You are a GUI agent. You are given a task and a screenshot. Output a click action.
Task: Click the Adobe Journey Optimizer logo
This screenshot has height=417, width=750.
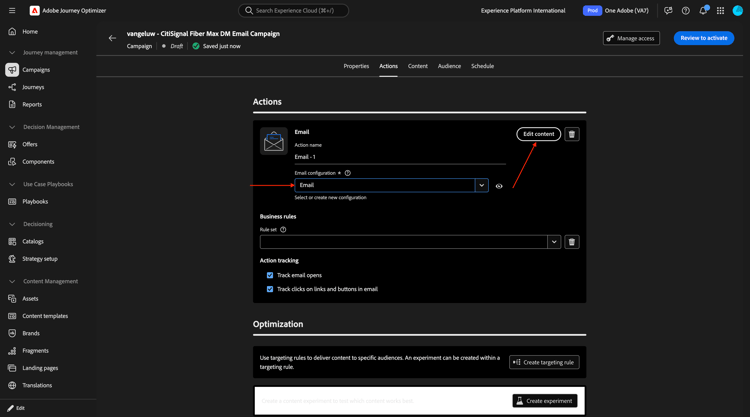point(34,11)
